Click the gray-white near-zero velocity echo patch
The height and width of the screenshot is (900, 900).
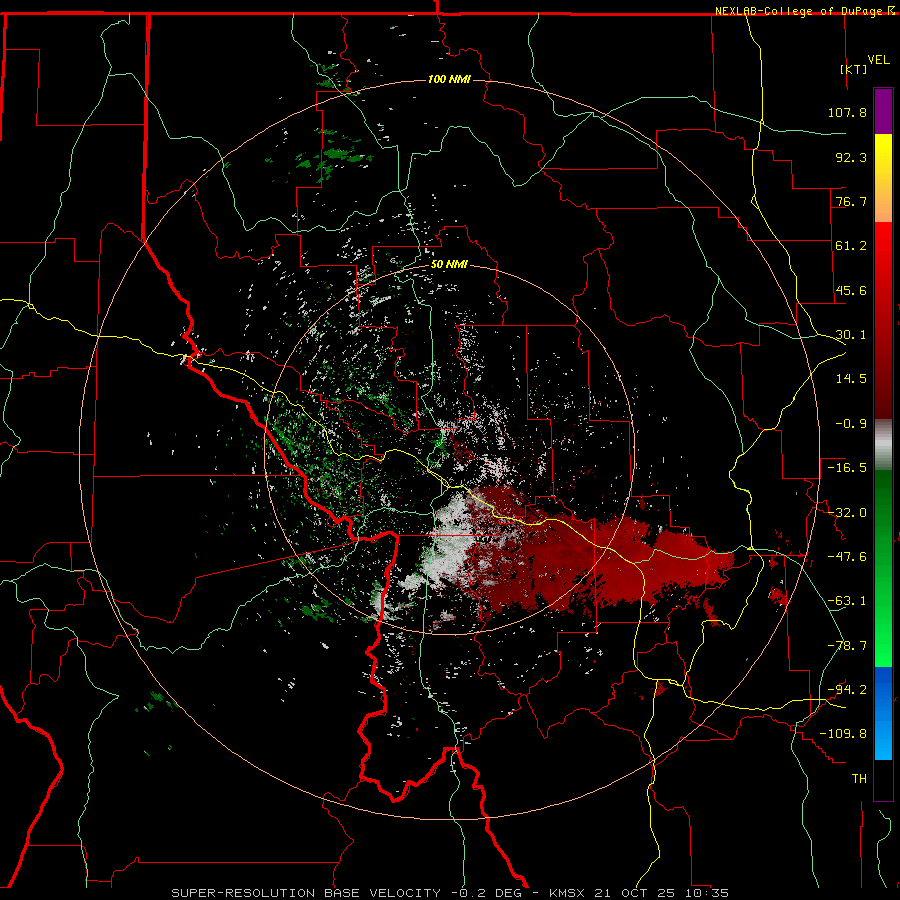click(451, 540)
